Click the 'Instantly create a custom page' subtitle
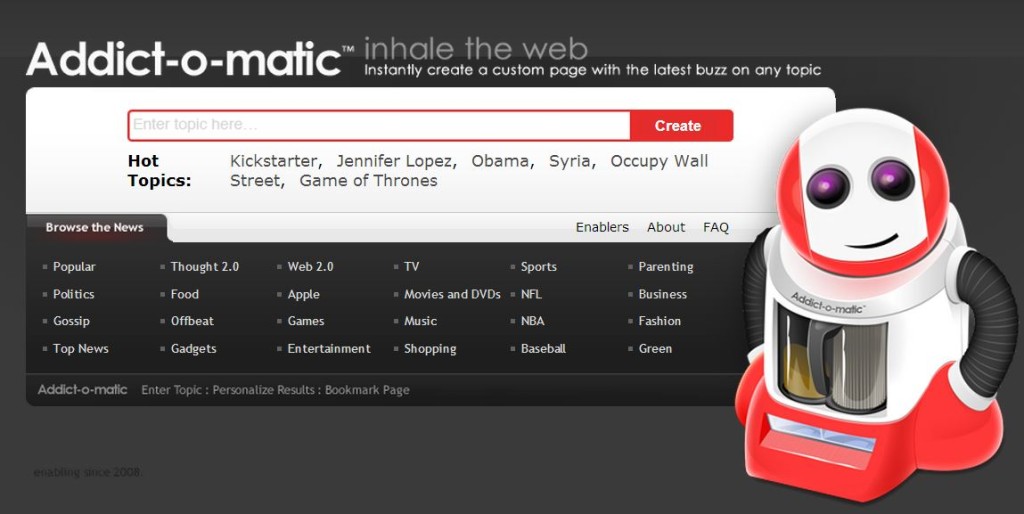1024x514 pixels. click(x=592, y=70)
